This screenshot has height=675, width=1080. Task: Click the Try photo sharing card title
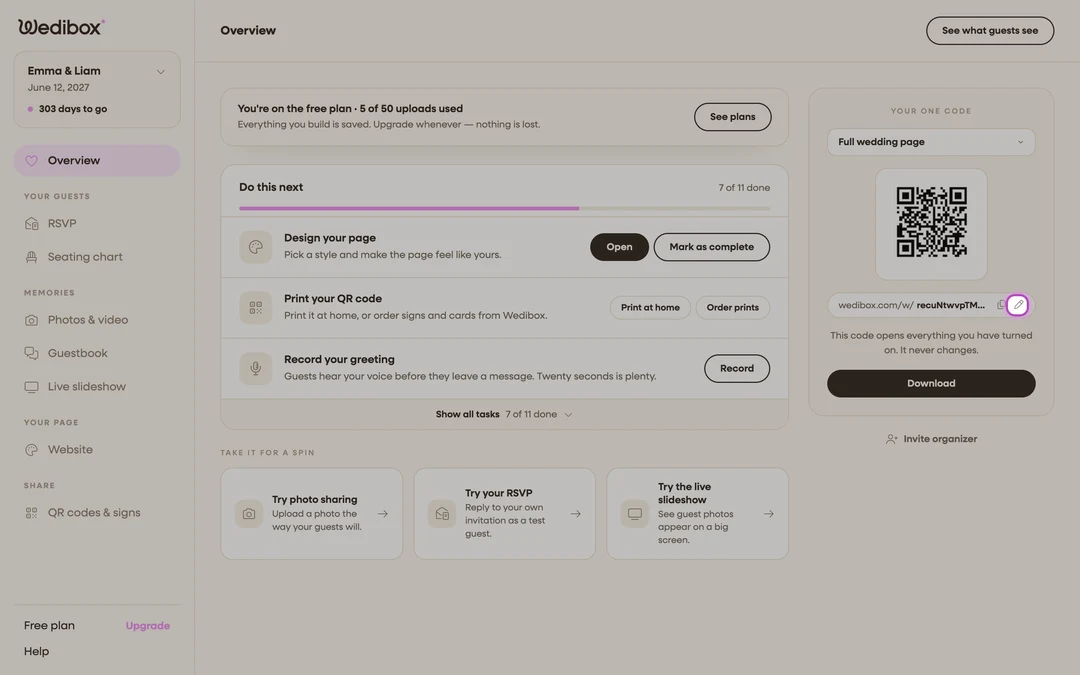[x=315, y=500]
